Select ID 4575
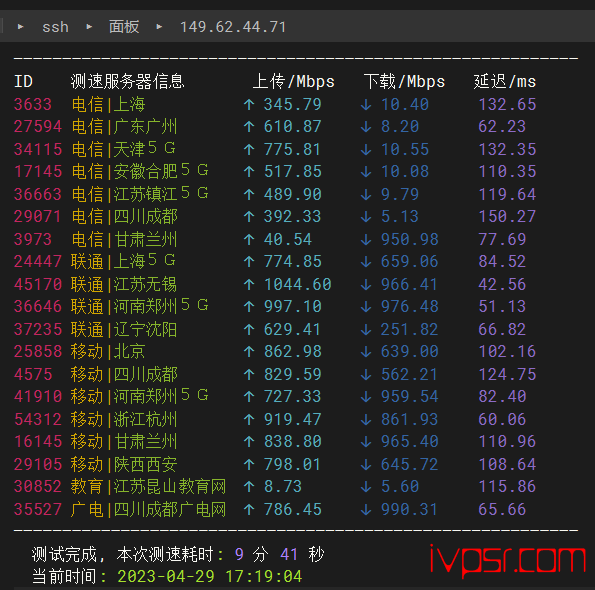Screen dimensions: 595x590 (33, 374)
